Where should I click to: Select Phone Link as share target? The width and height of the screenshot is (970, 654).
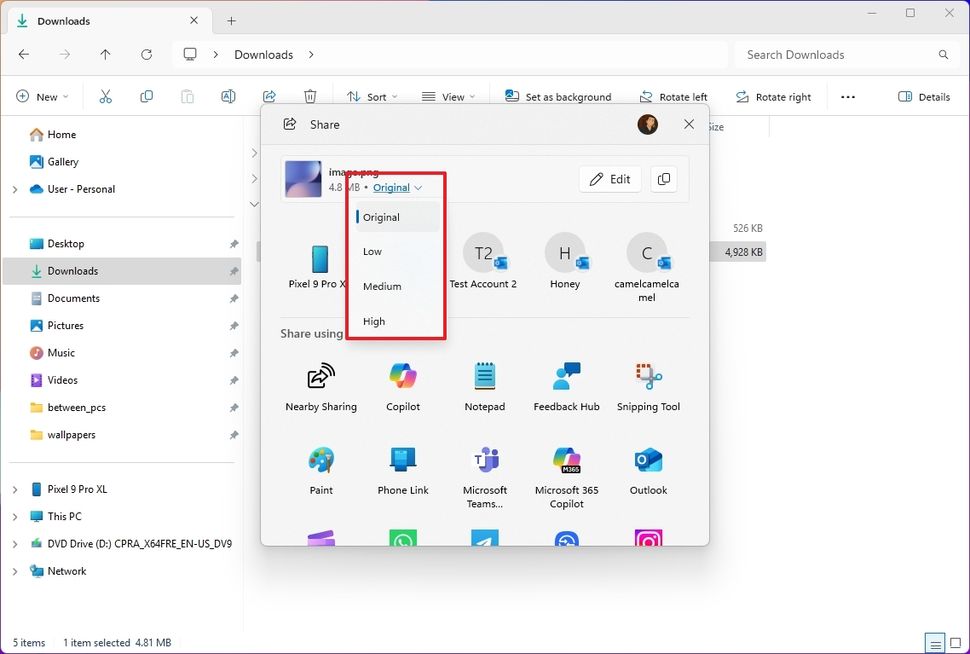pyautogui.click(x=403, y=470)
